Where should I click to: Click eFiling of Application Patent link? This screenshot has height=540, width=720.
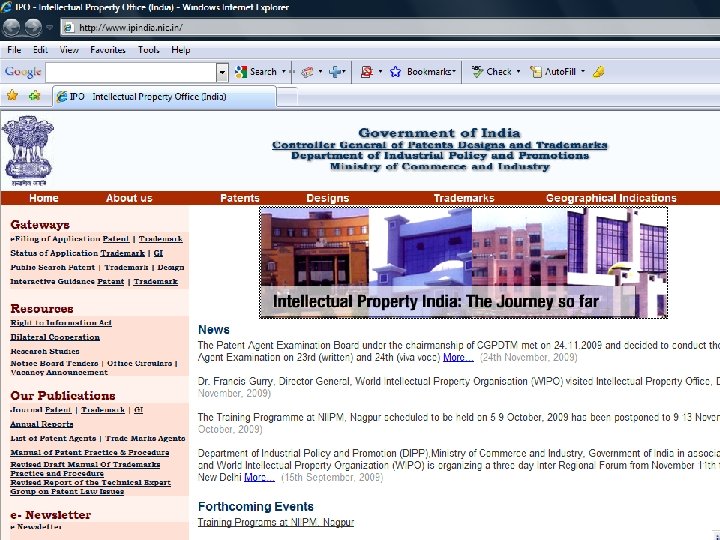click(116, 239)
